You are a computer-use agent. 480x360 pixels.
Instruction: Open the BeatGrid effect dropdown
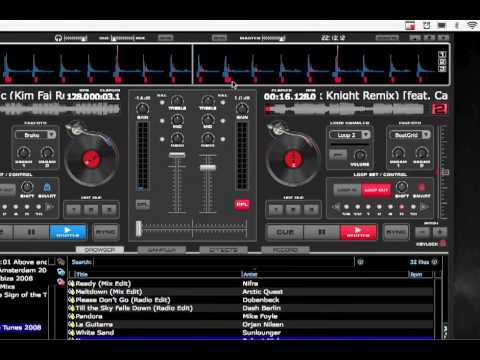tap(410, 135)
